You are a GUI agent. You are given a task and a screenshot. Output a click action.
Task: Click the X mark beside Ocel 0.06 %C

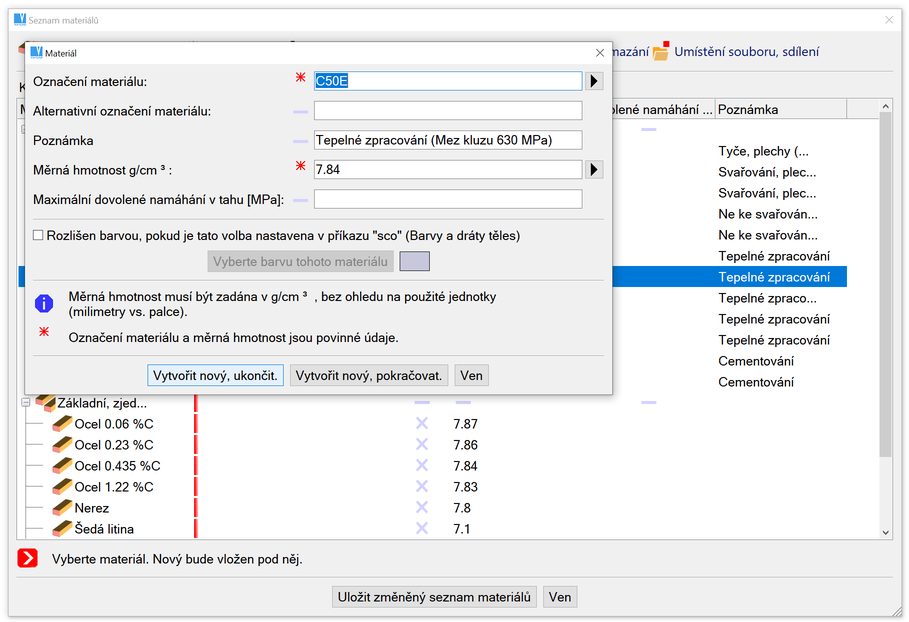pyautogui.click(x=422, y=424)
